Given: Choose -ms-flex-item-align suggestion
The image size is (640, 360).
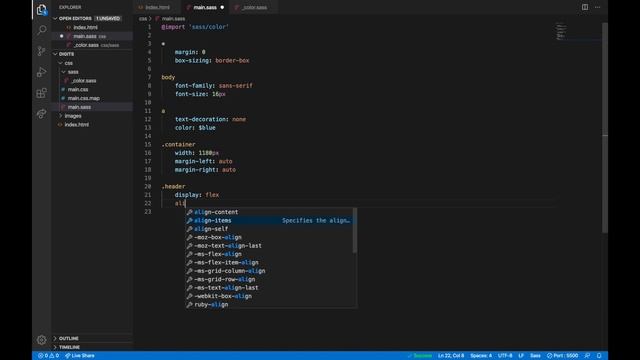Looking at the screenshot, I should click(x=269, y=262).
